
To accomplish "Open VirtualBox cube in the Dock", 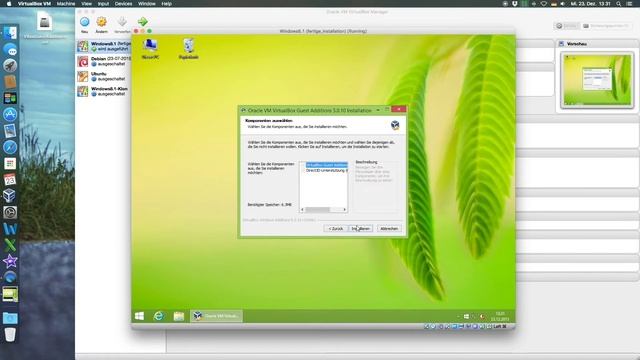I will tap(10, 196).
